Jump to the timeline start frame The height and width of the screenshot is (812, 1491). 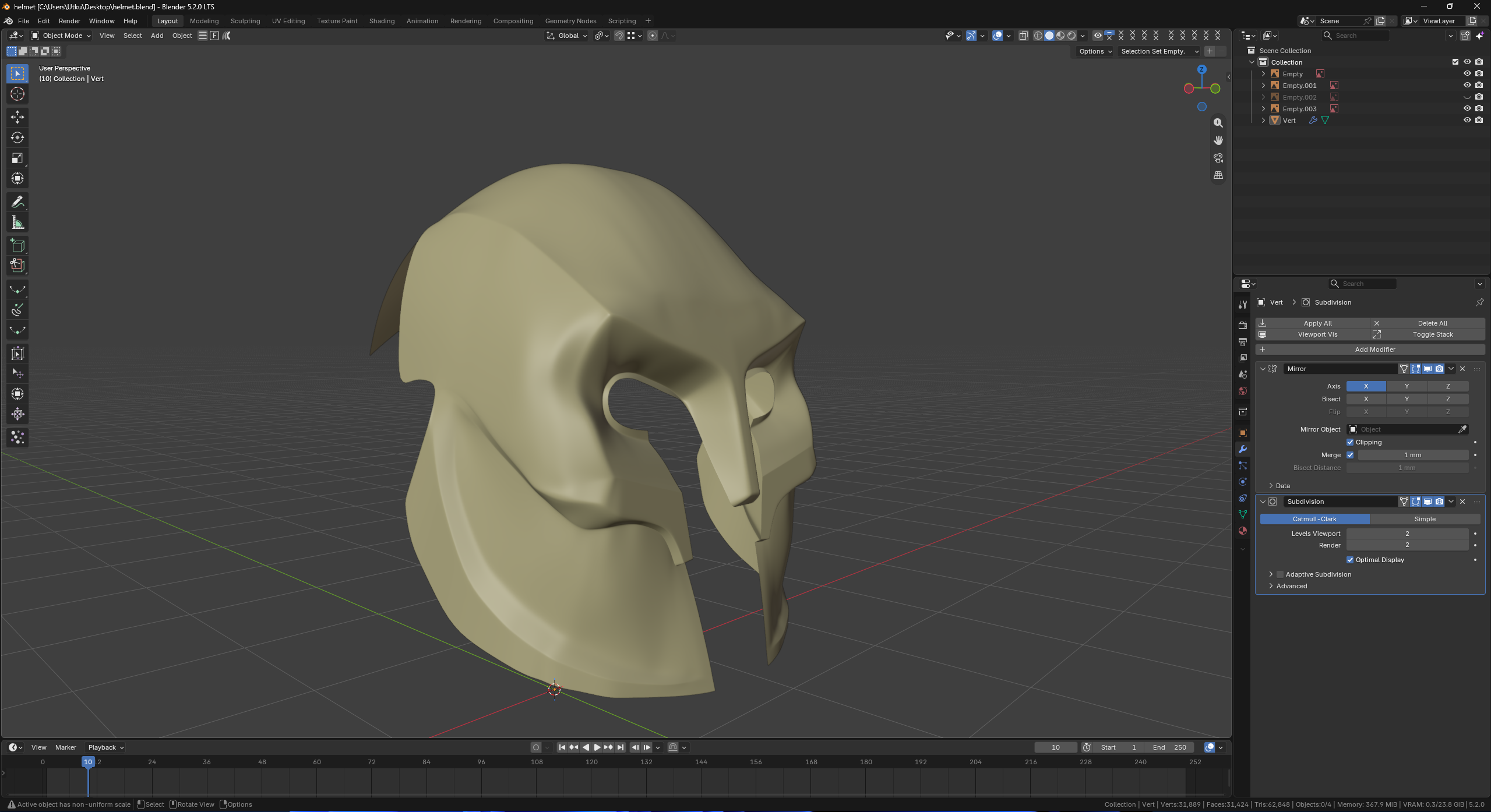pos(562,747)
